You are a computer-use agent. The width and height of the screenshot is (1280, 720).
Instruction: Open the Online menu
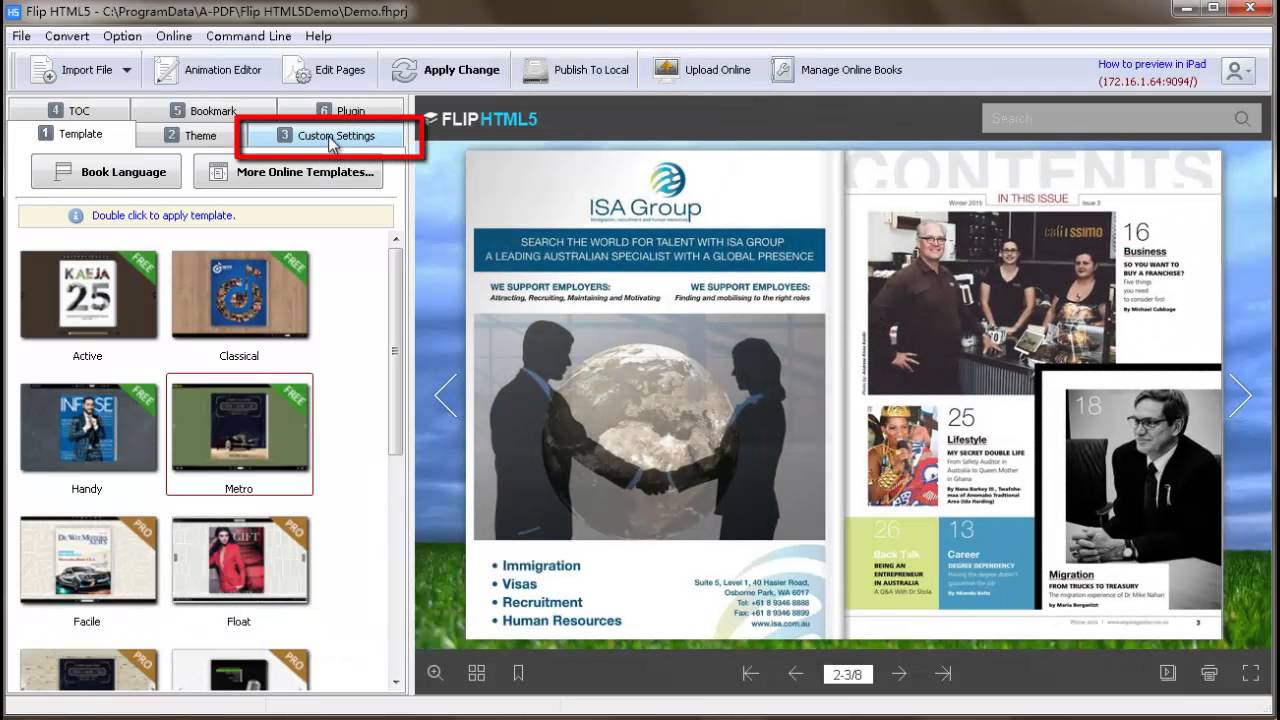174,36
